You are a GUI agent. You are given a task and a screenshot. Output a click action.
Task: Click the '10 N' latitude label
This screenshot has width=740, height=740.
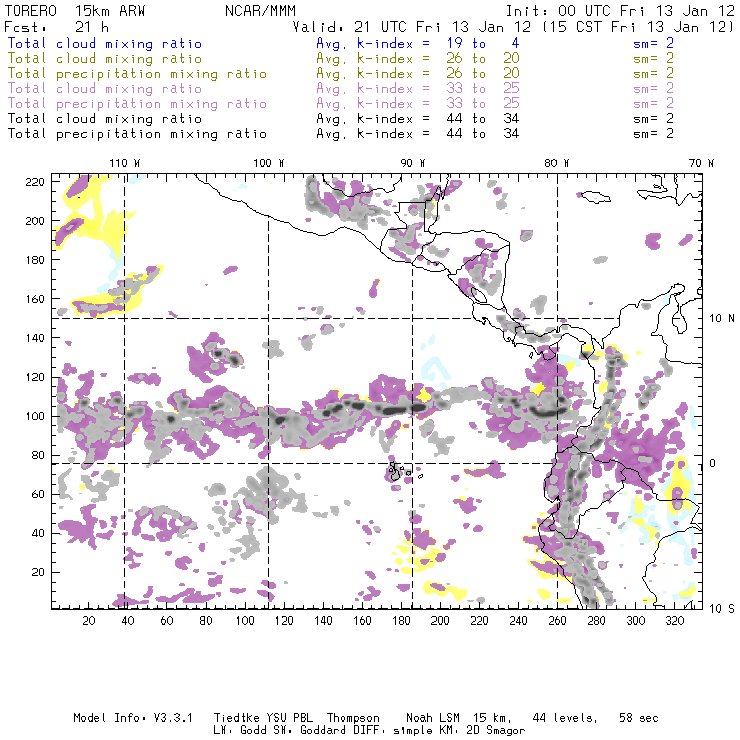(x=722, y=319)
